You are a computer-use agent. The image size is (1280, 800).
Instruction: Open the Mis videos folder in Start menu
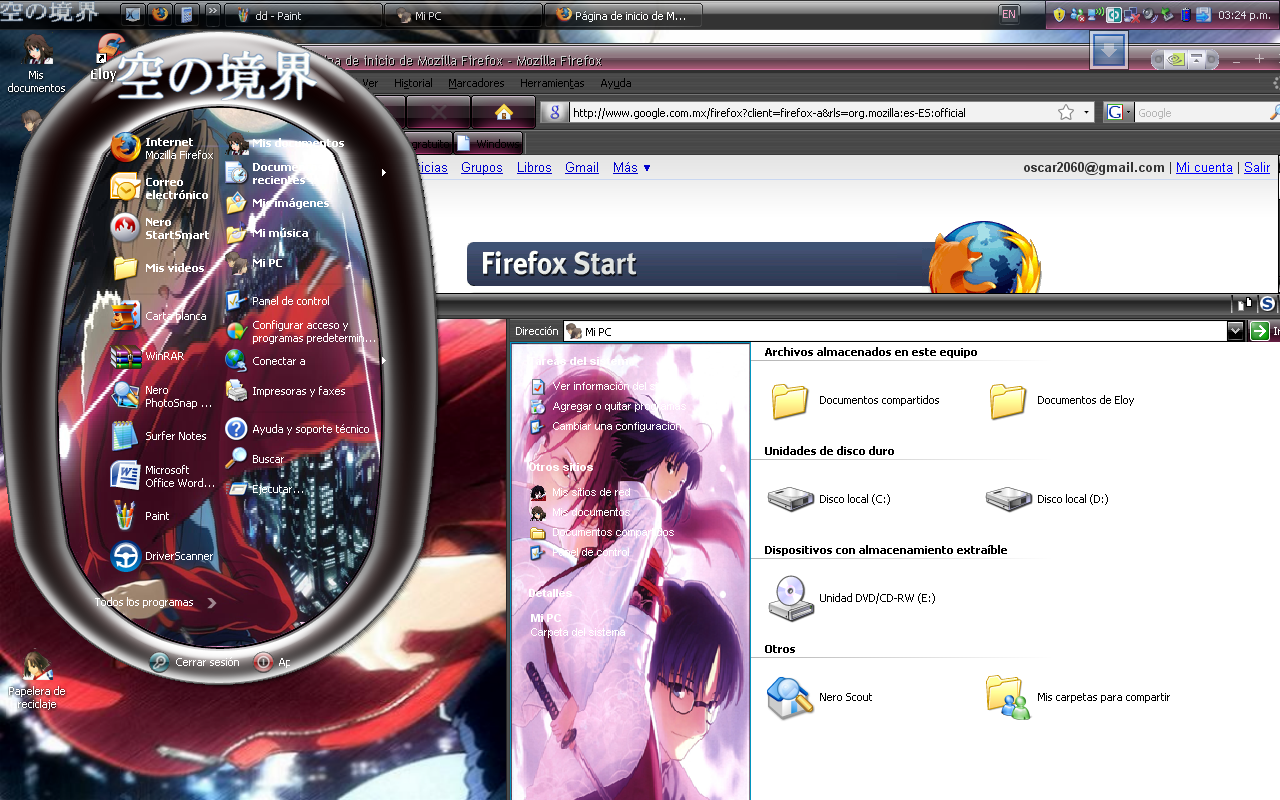pos(158,268)
